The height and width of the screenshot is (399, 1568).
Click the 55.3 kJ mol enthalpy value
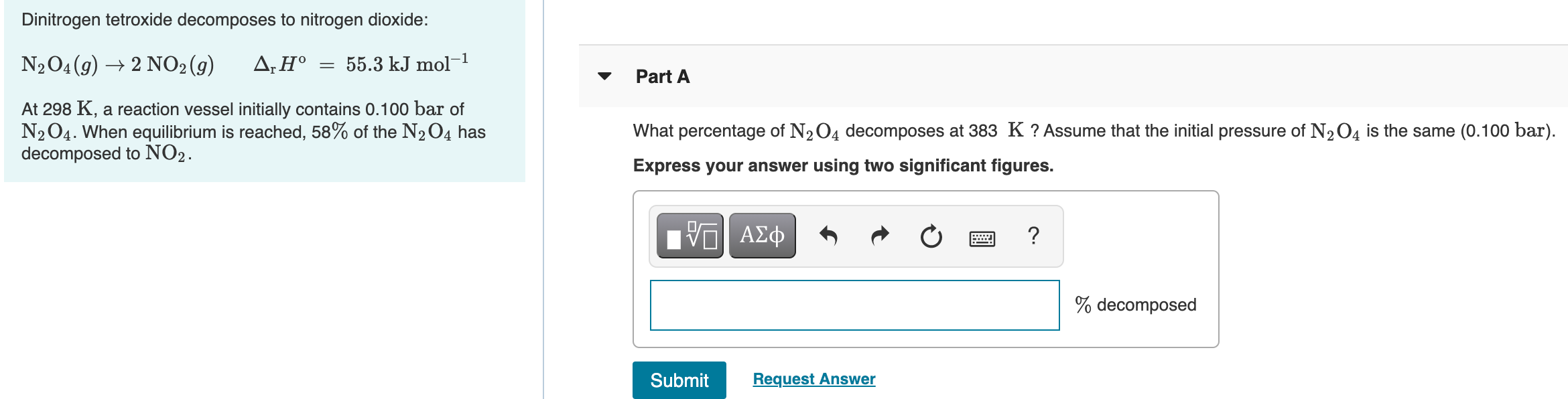[406, 64]
